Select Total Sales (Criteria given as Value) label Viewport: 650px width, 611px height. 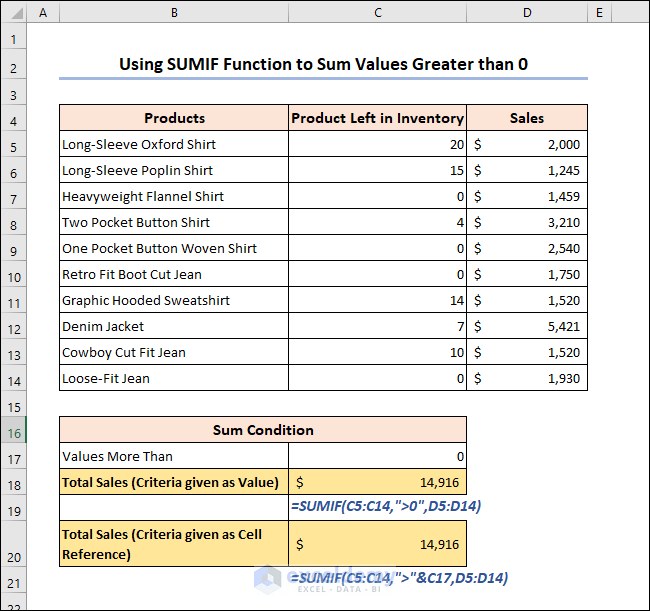tap(174, 482)
